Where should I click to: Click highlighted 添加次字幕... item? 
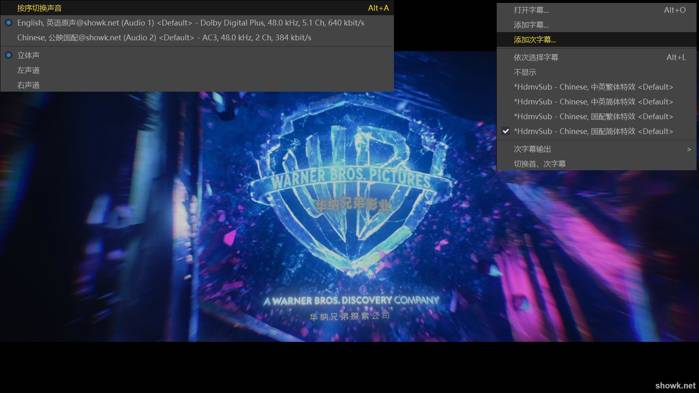point(596,40)
